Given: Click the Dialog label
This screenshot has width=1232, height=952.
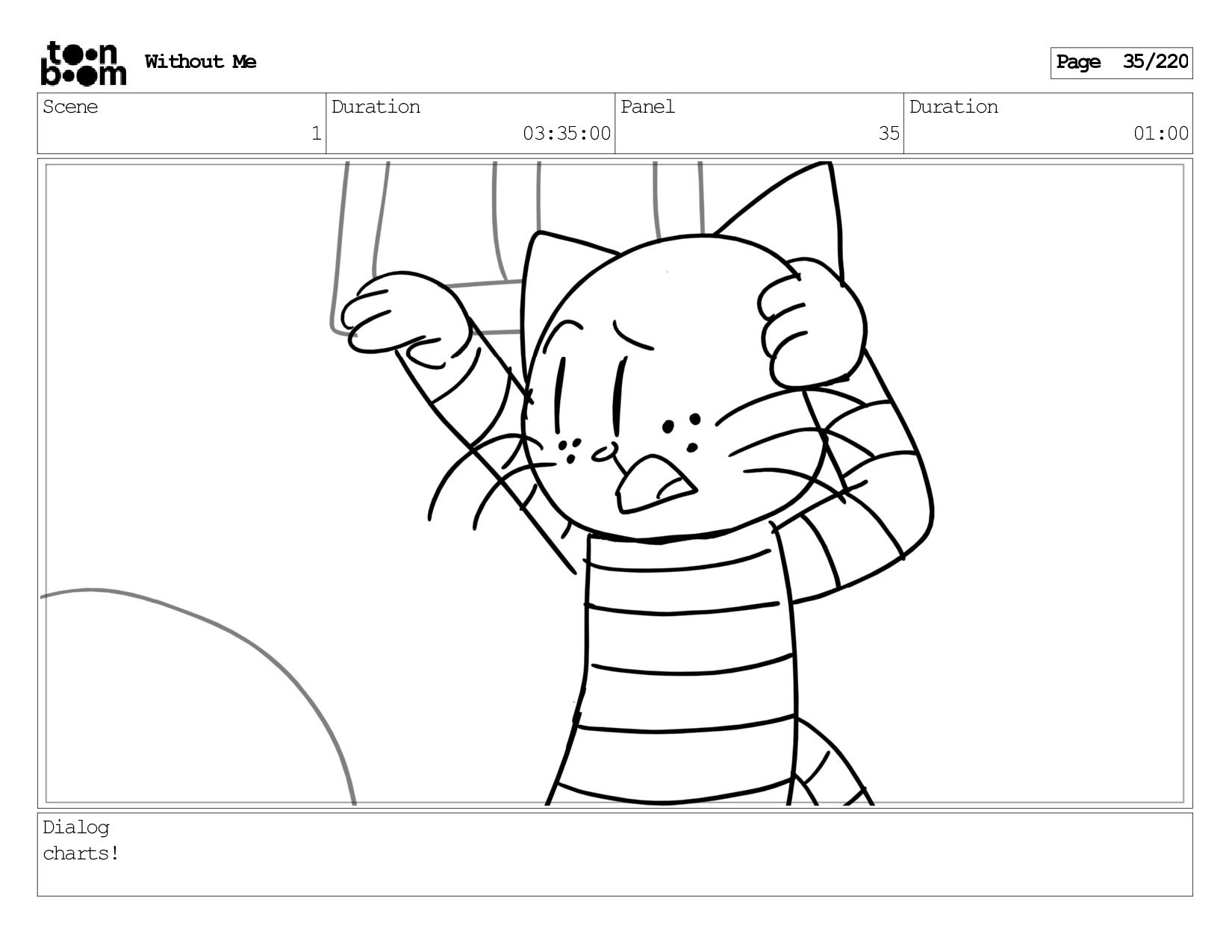Looking at the screenshot, I should (x=76, y=827).
